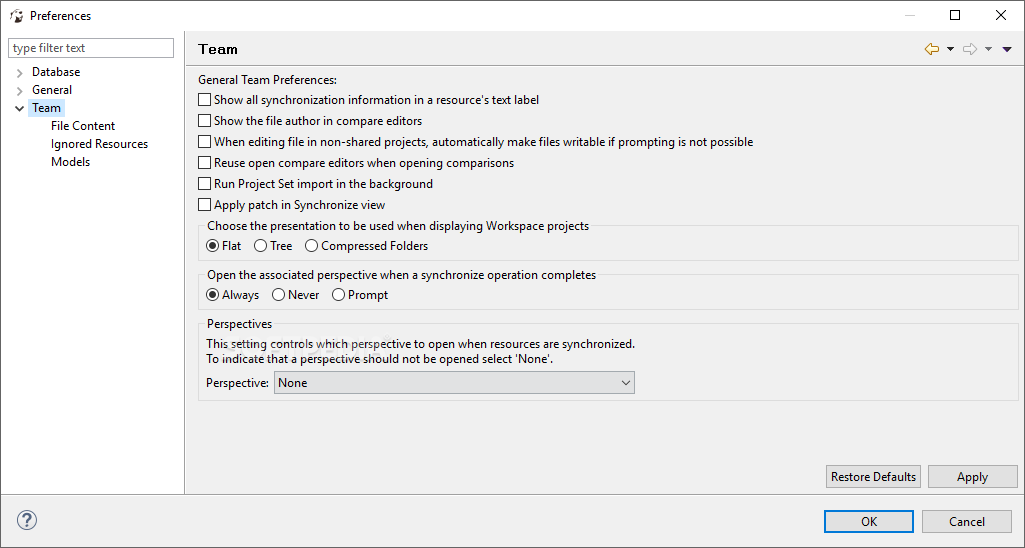The width and height of the screenshot is (1025, 548).
Task: Click into the filter text field
Action: 91,48
